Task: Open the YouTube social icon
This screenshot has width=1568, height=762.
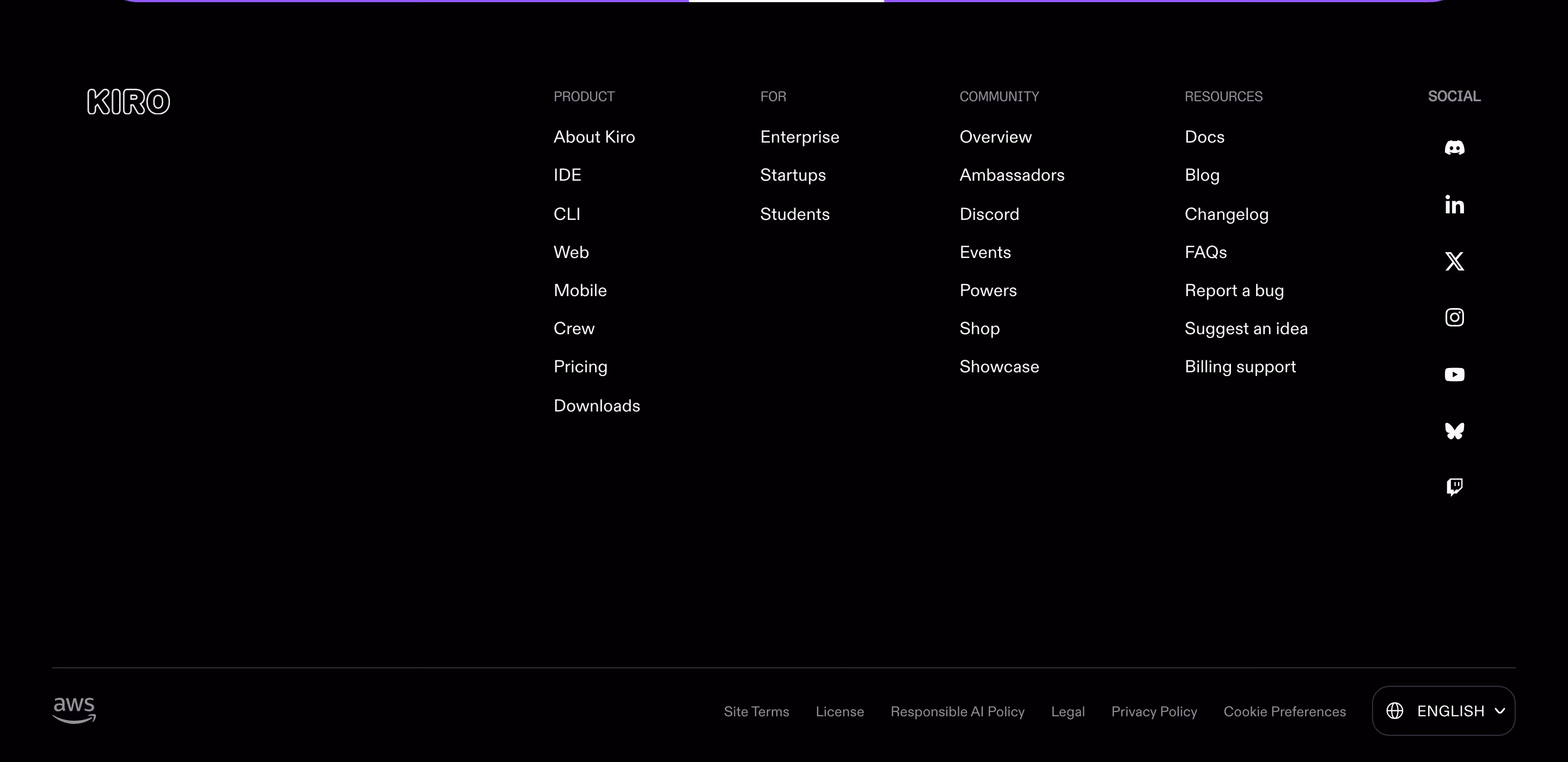Action: tap(1454, 374)
